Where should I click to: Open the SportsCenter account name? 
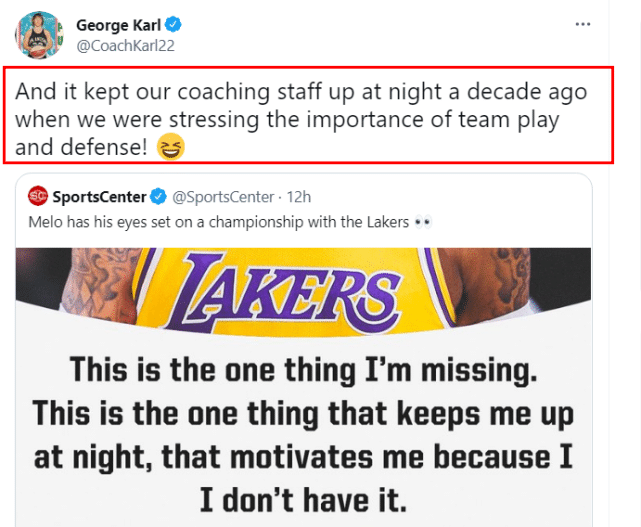99,196
